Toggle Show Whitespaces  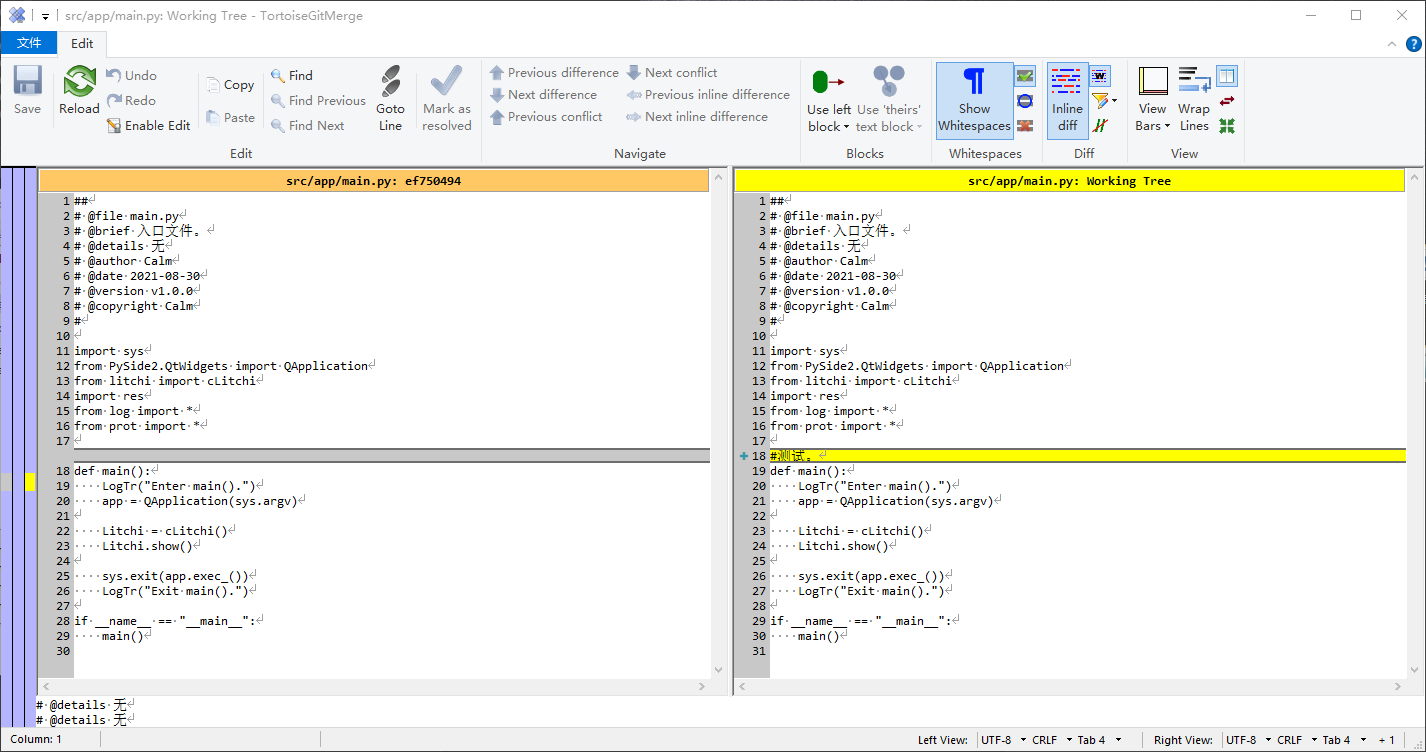tap(974, 99)
